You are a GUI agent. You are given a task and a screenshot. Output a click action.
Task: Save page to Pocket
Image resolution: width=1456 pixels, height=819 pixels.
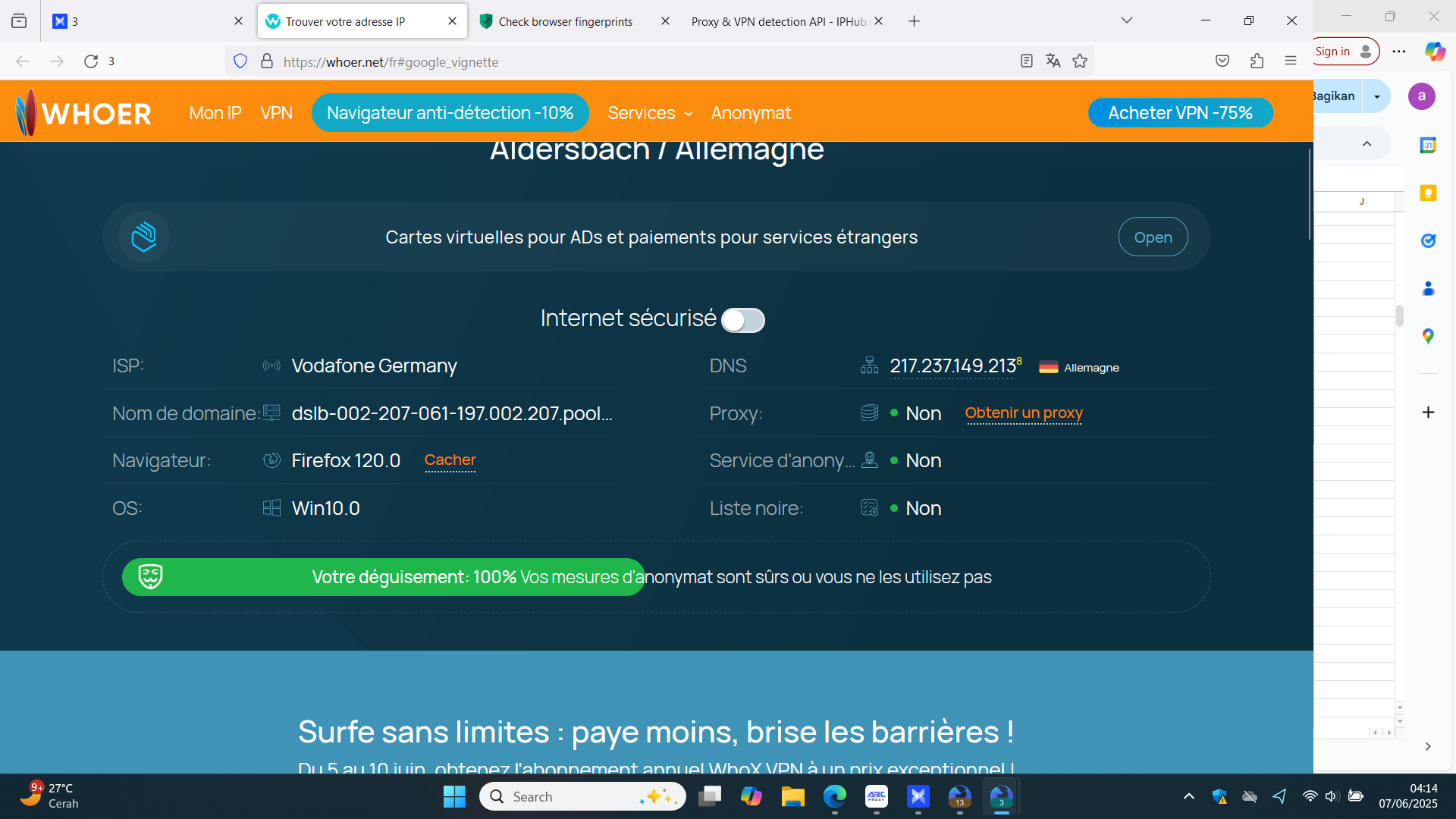pyautogui.click(x=1222, y=61)
